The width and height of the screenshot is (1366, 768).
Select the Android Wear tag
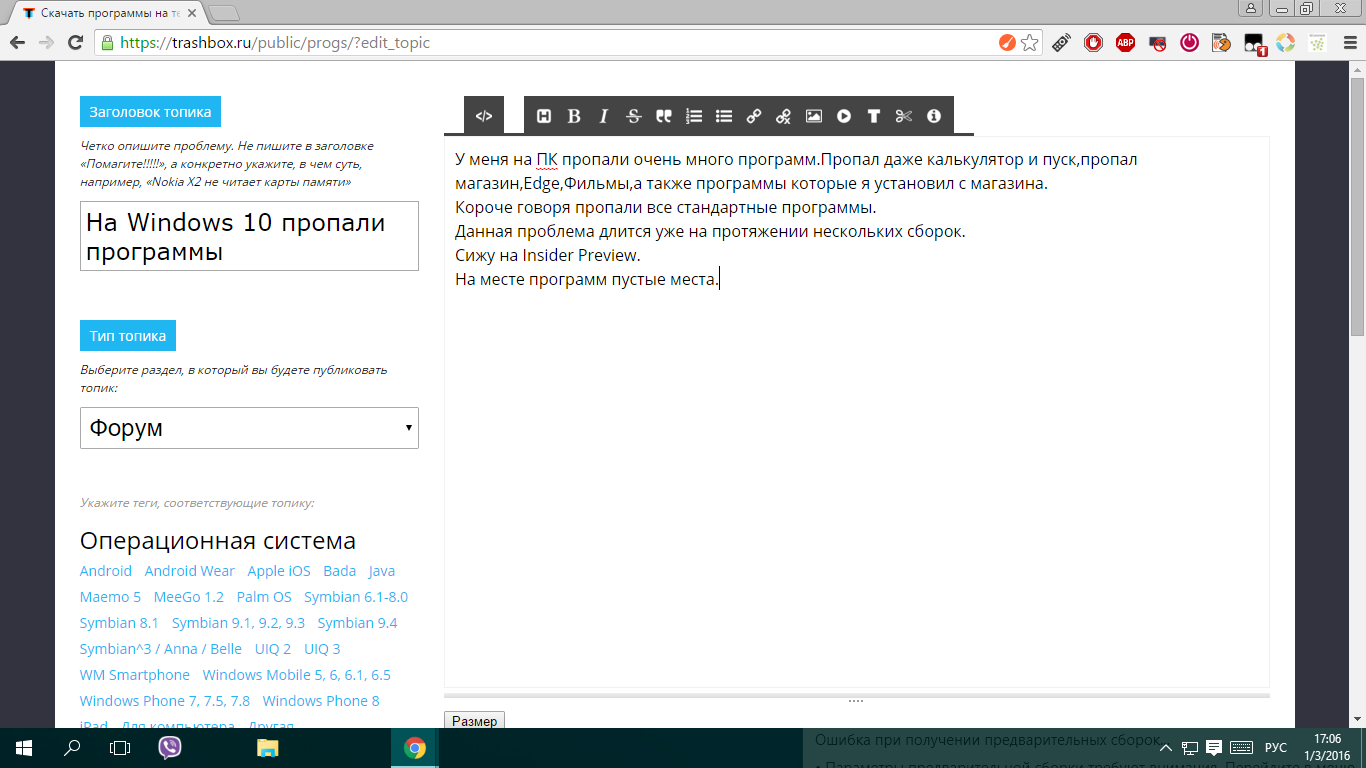tap(190, 571)
